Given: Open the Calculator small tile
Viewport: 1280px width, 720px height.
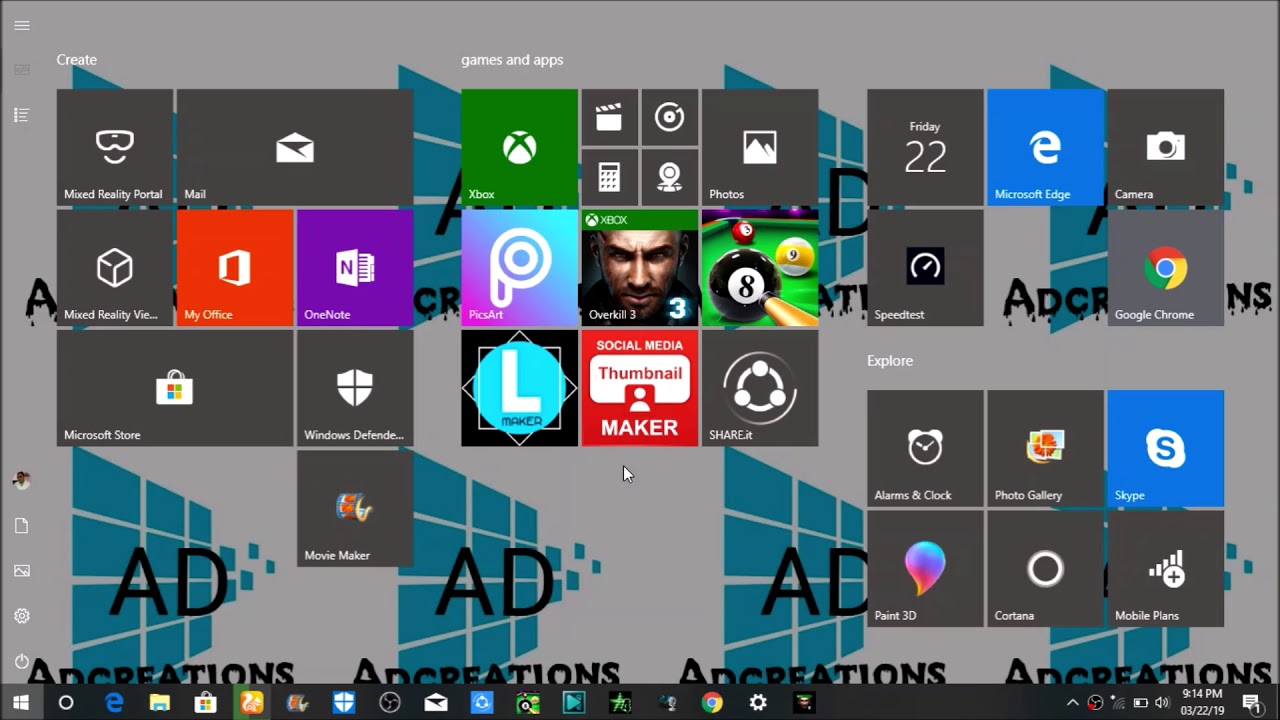Looking at the screenshot, I should click(609, 177).
